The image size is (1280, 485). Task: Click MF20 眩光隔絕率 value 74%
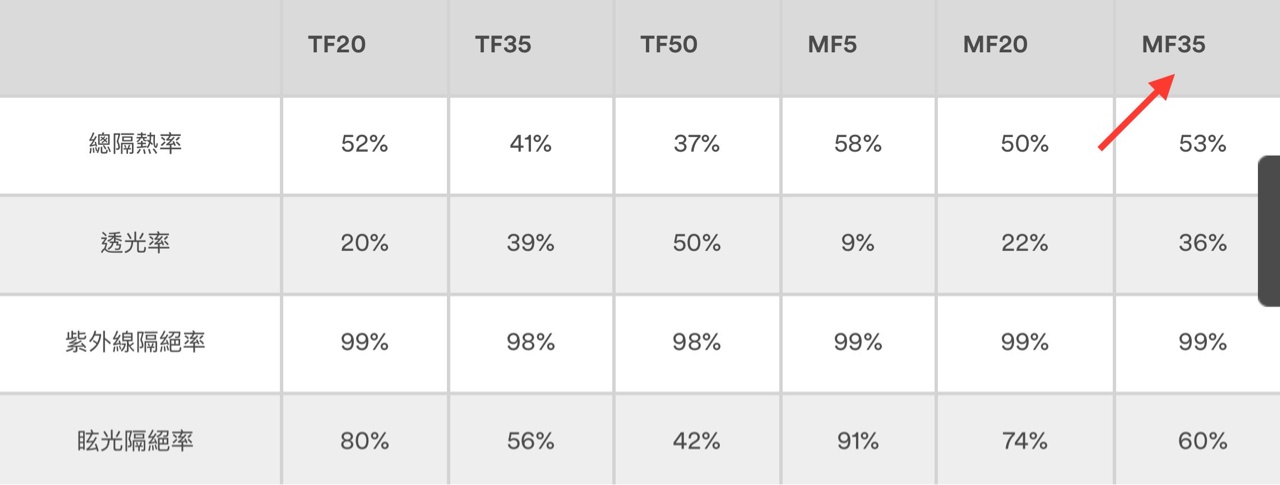coord(1024,441)
